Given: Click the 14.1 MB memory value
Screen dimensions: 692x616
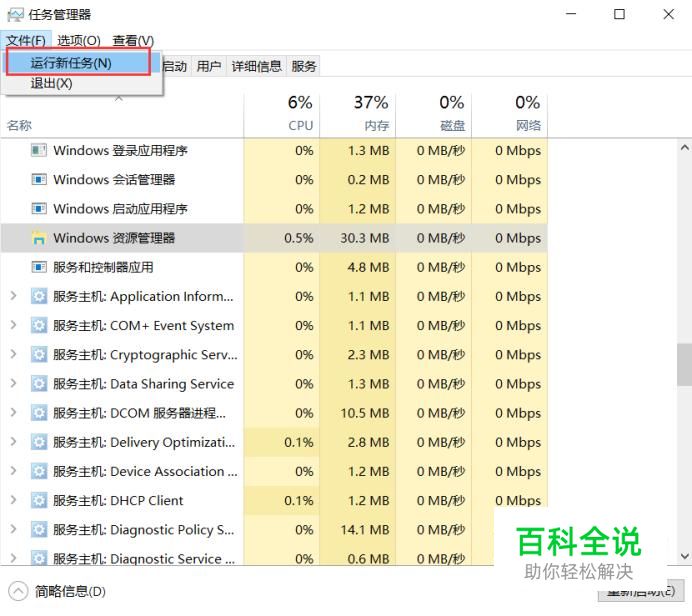Looking at the screenshot, I should 365,530.
